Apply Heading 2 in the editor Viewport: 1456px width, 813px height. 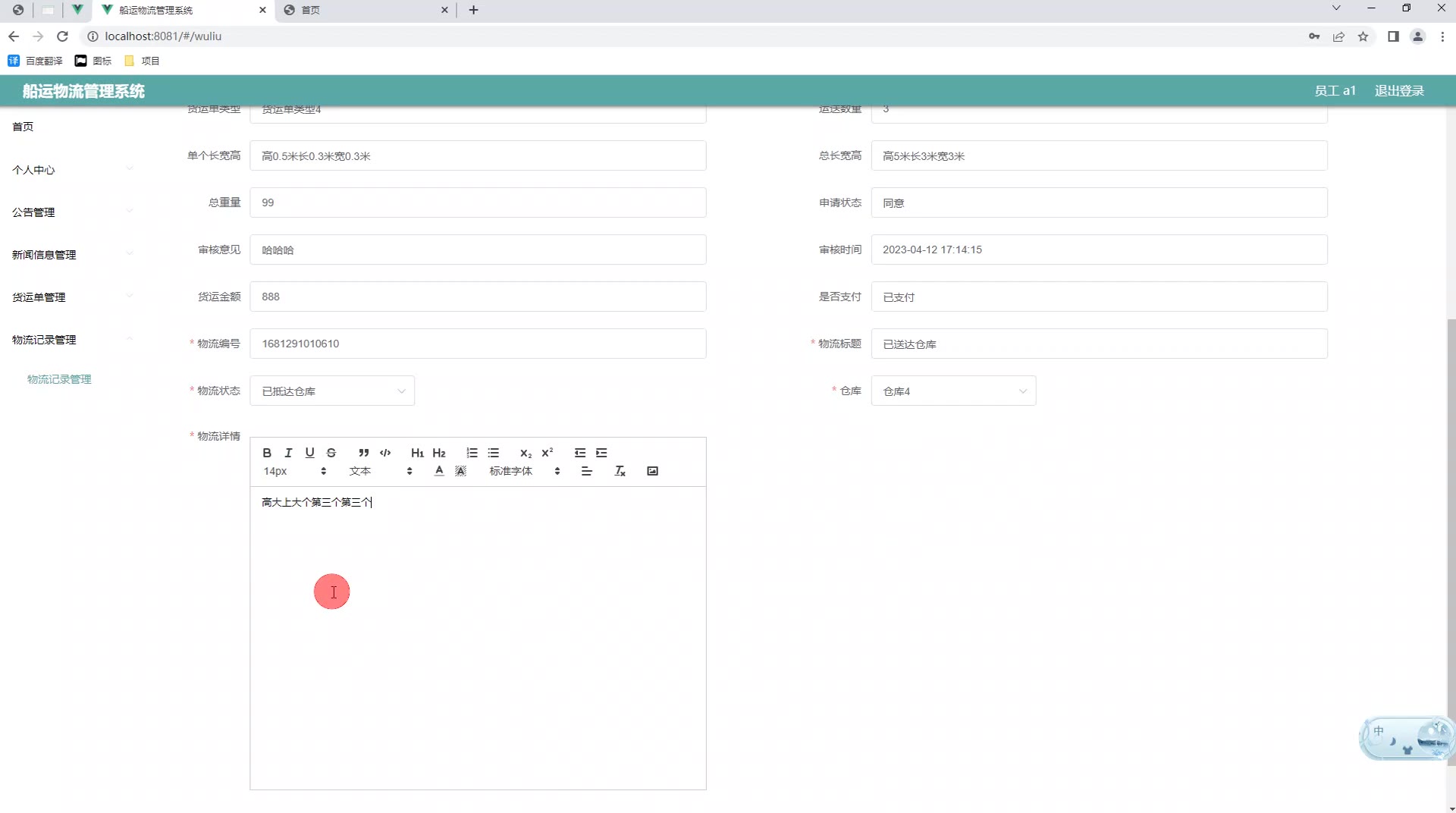click(x=439, y=453)
